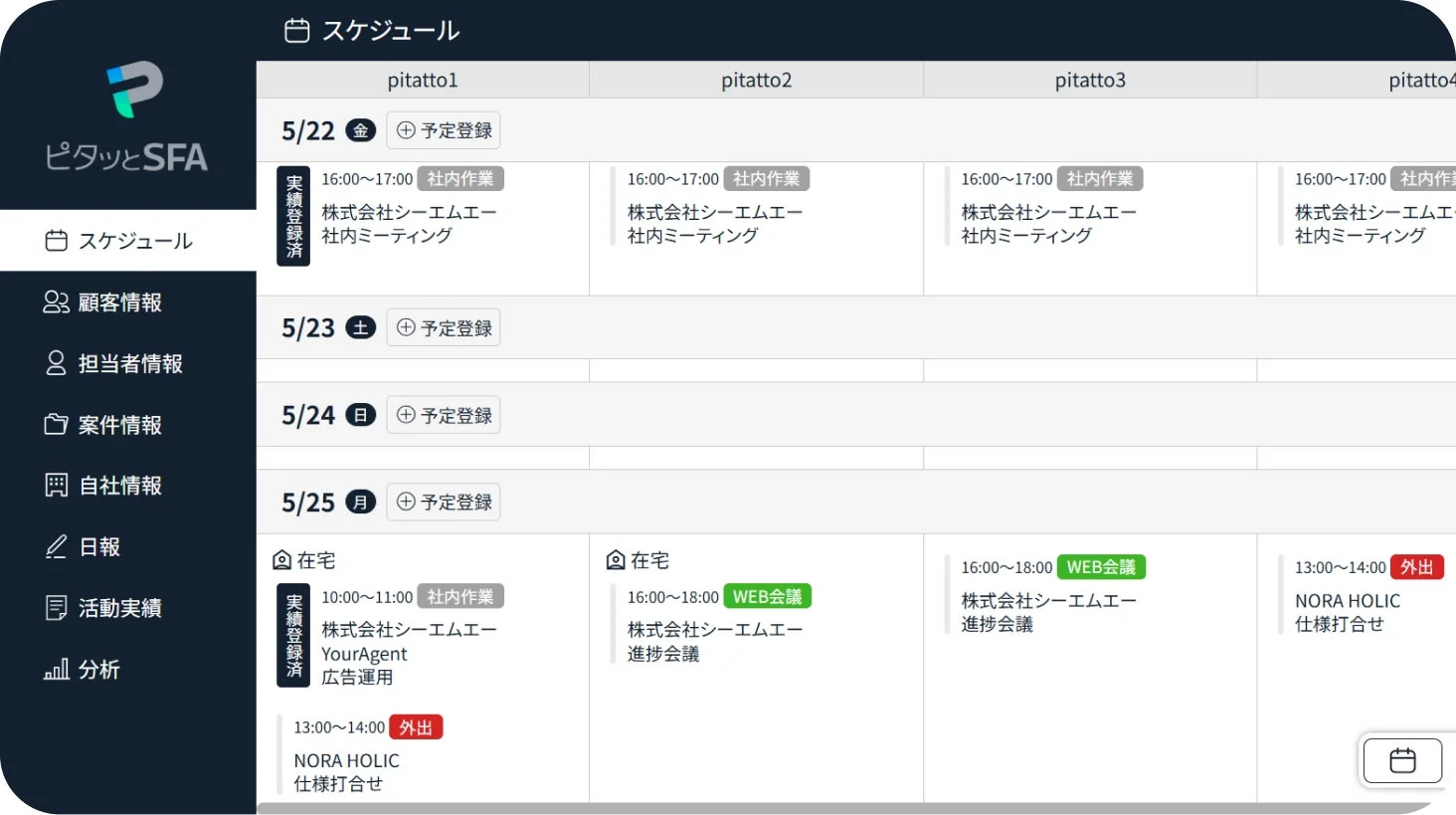Open 担当者情報 in the sidebar

coord(127,363)
